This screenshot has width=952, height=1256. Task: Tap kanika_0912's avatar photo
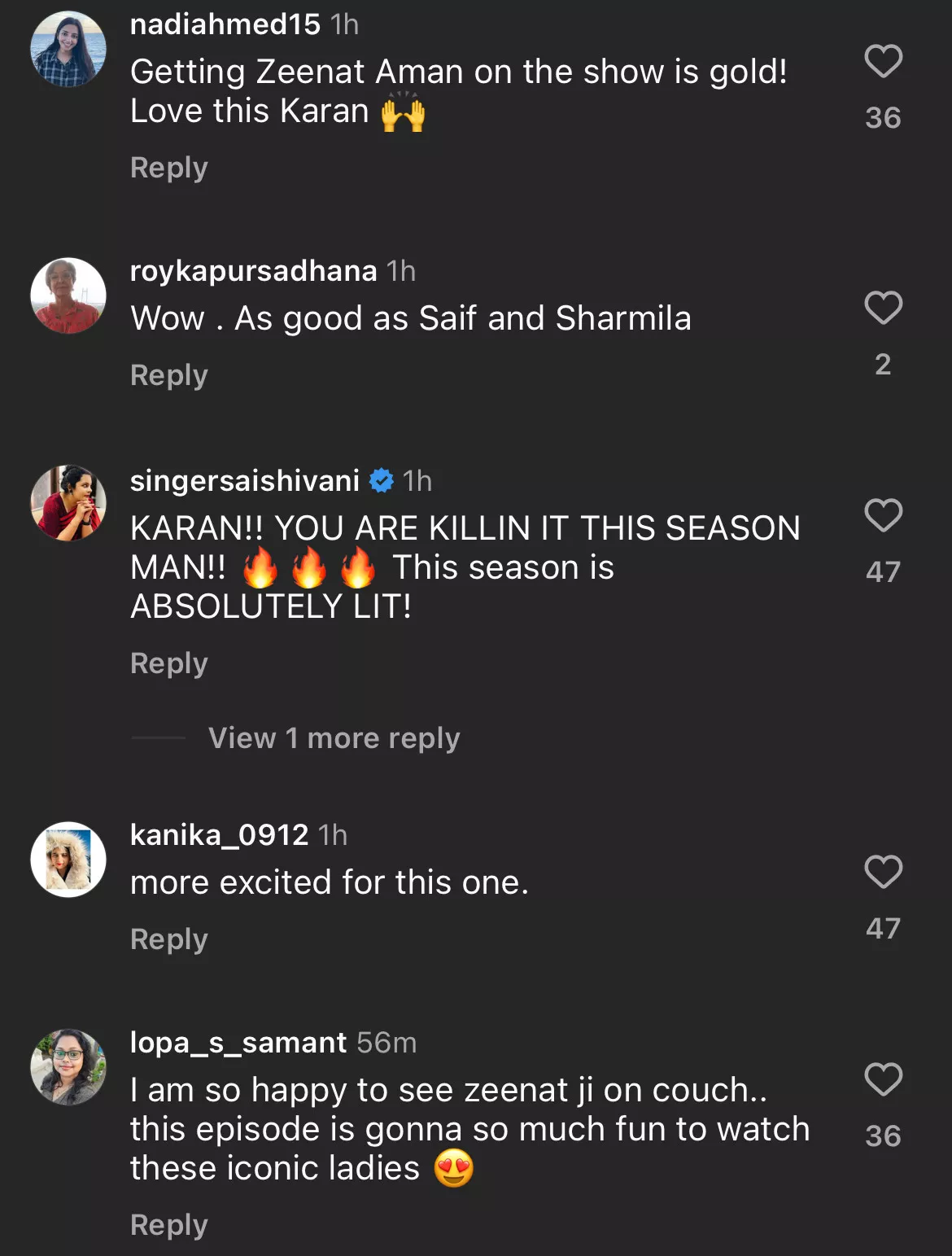coord(68,860)
